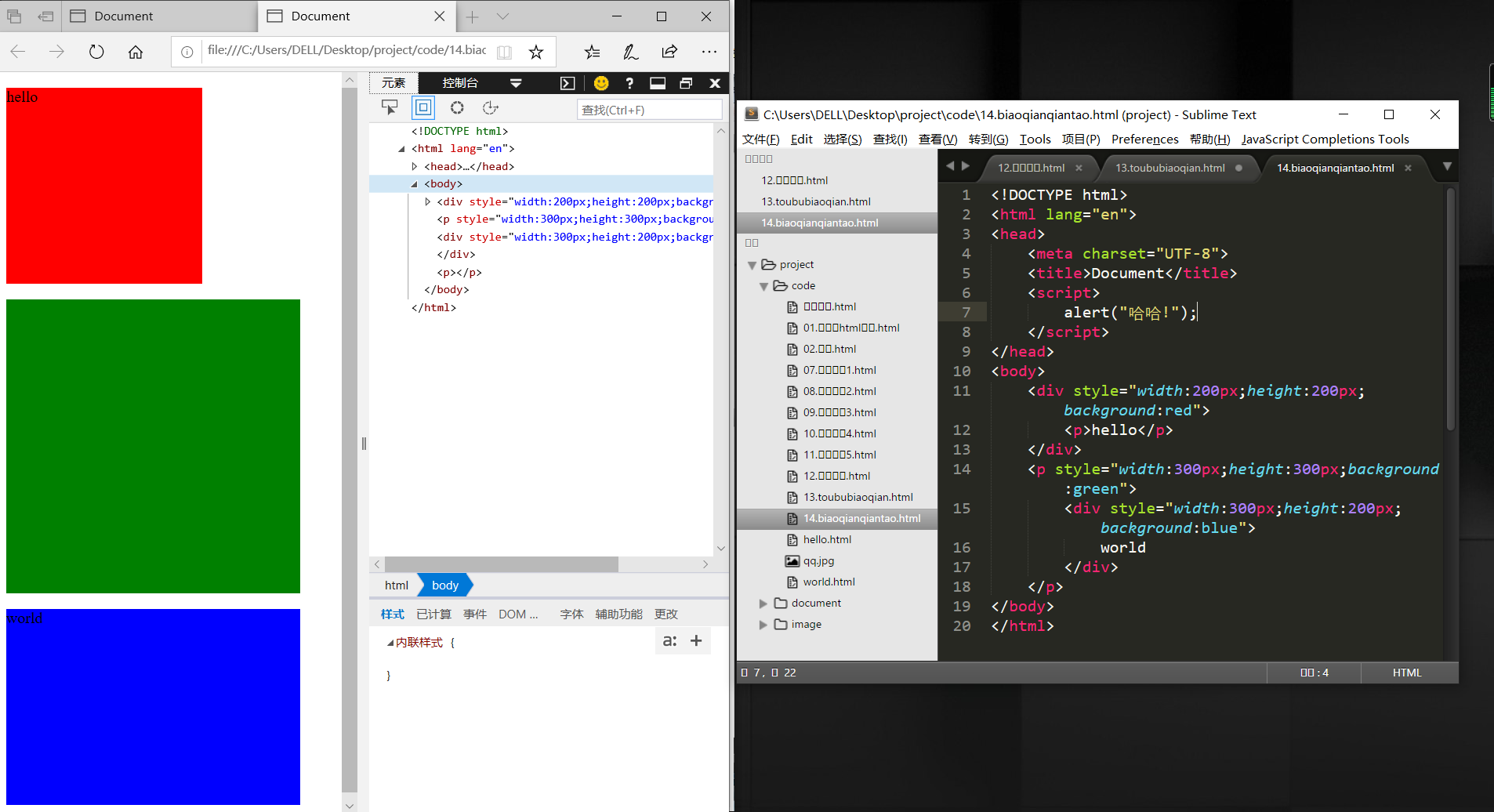Open the 字体 fonts tab
Screen dimensions: 1494x812
(572, 614)
